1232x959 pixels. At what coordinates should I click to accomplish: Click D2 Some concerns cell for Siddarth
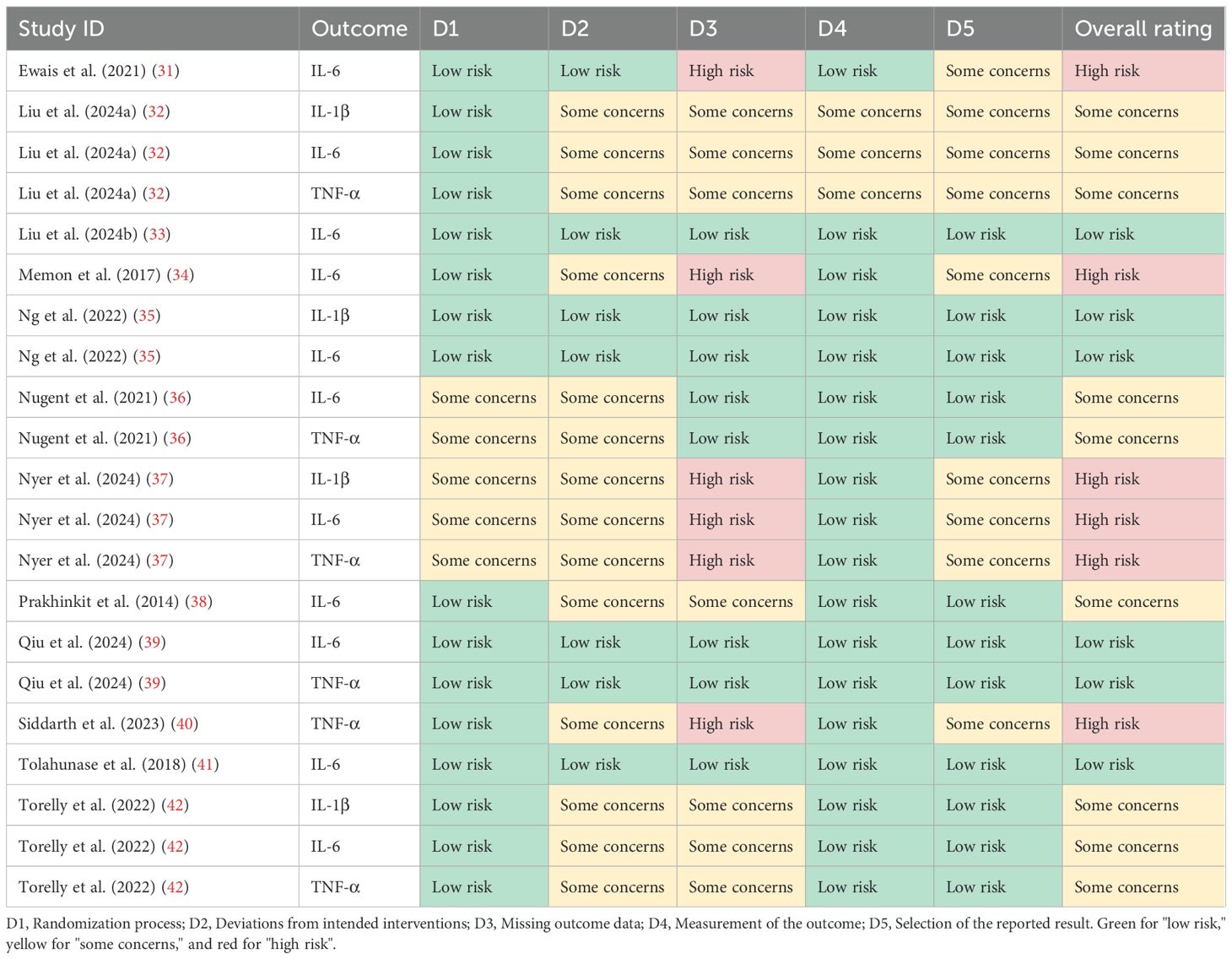coord(612,723)
